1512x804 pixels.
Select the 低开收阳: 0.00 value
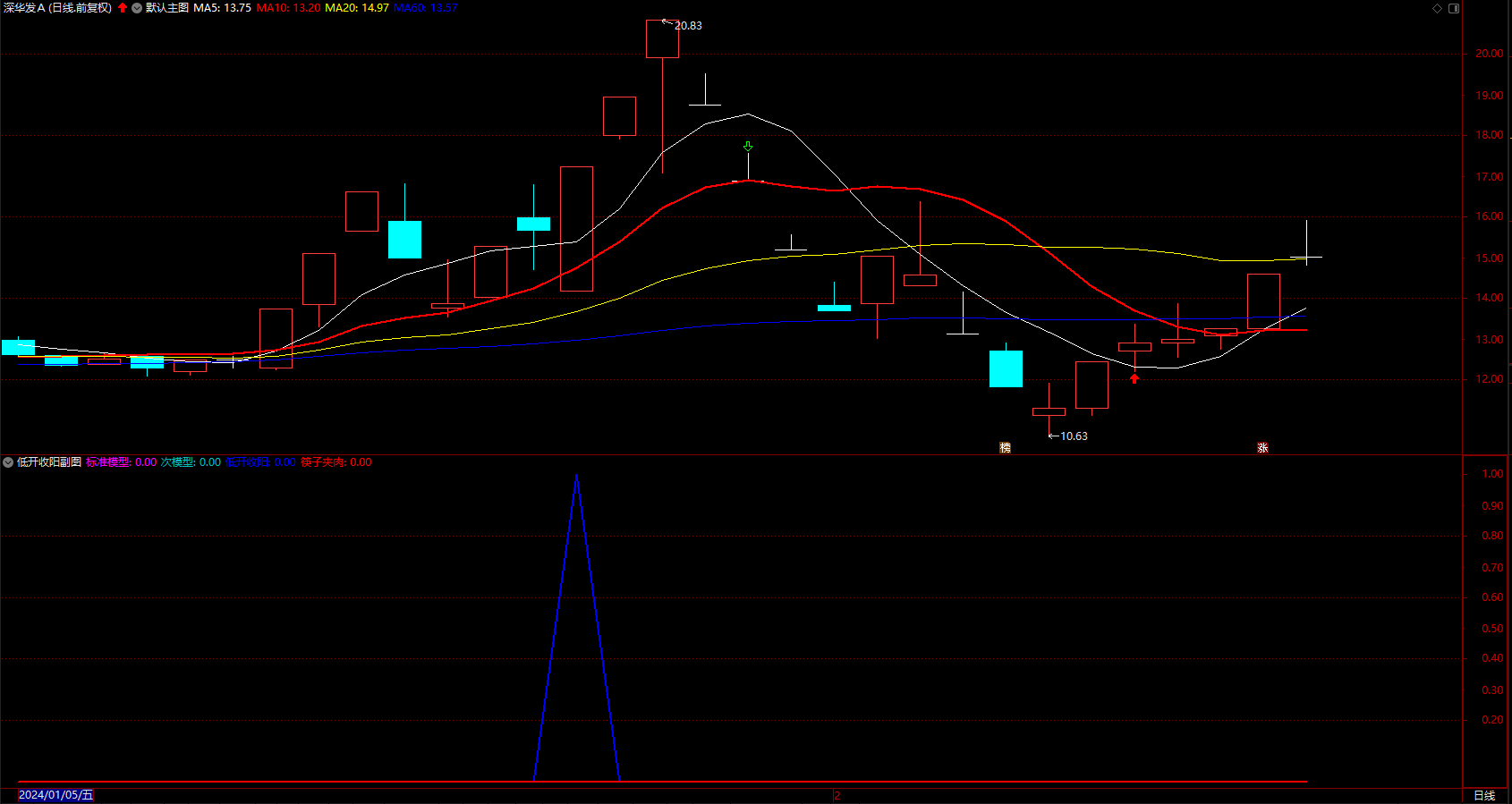point(260,462)
